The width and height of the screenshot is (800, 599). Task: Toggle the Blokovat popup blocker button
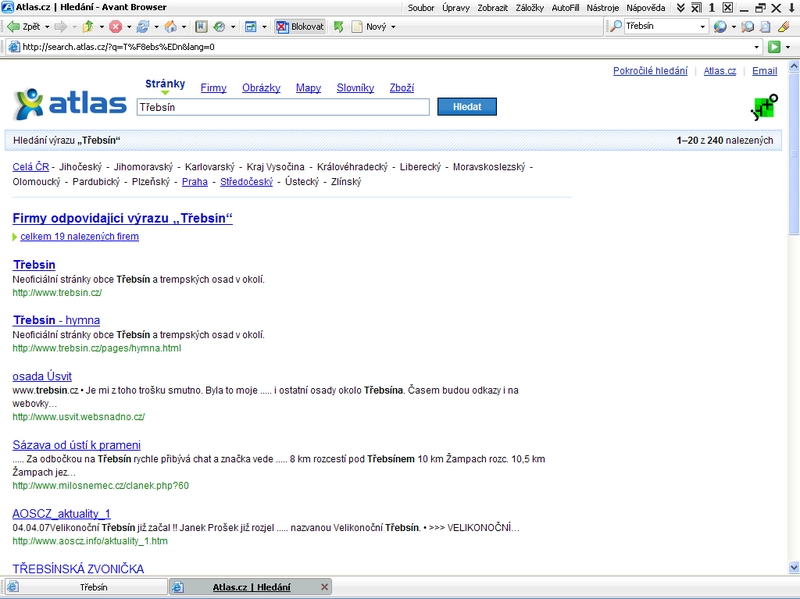click(300, 27)
